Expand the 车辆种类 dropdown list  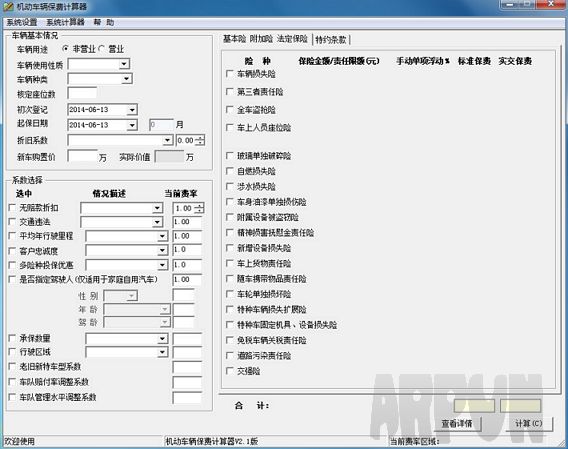[x=126, y=79]
